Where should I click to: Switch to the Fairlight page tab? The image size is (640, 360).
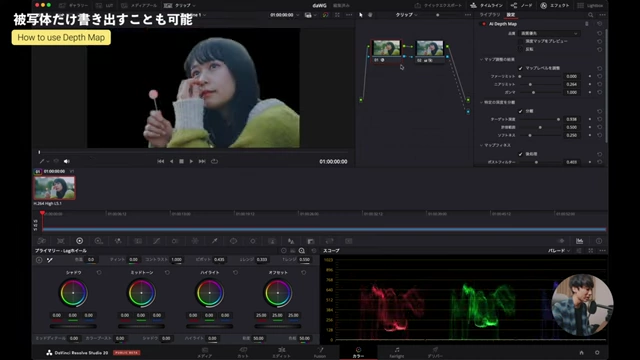click(x=397, y=352)
